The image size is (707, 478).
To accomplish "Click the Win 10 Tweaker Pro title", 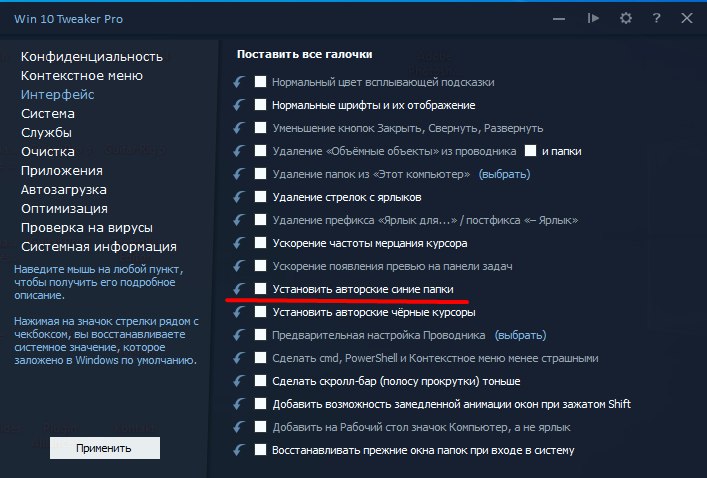I will click(68, 19).
